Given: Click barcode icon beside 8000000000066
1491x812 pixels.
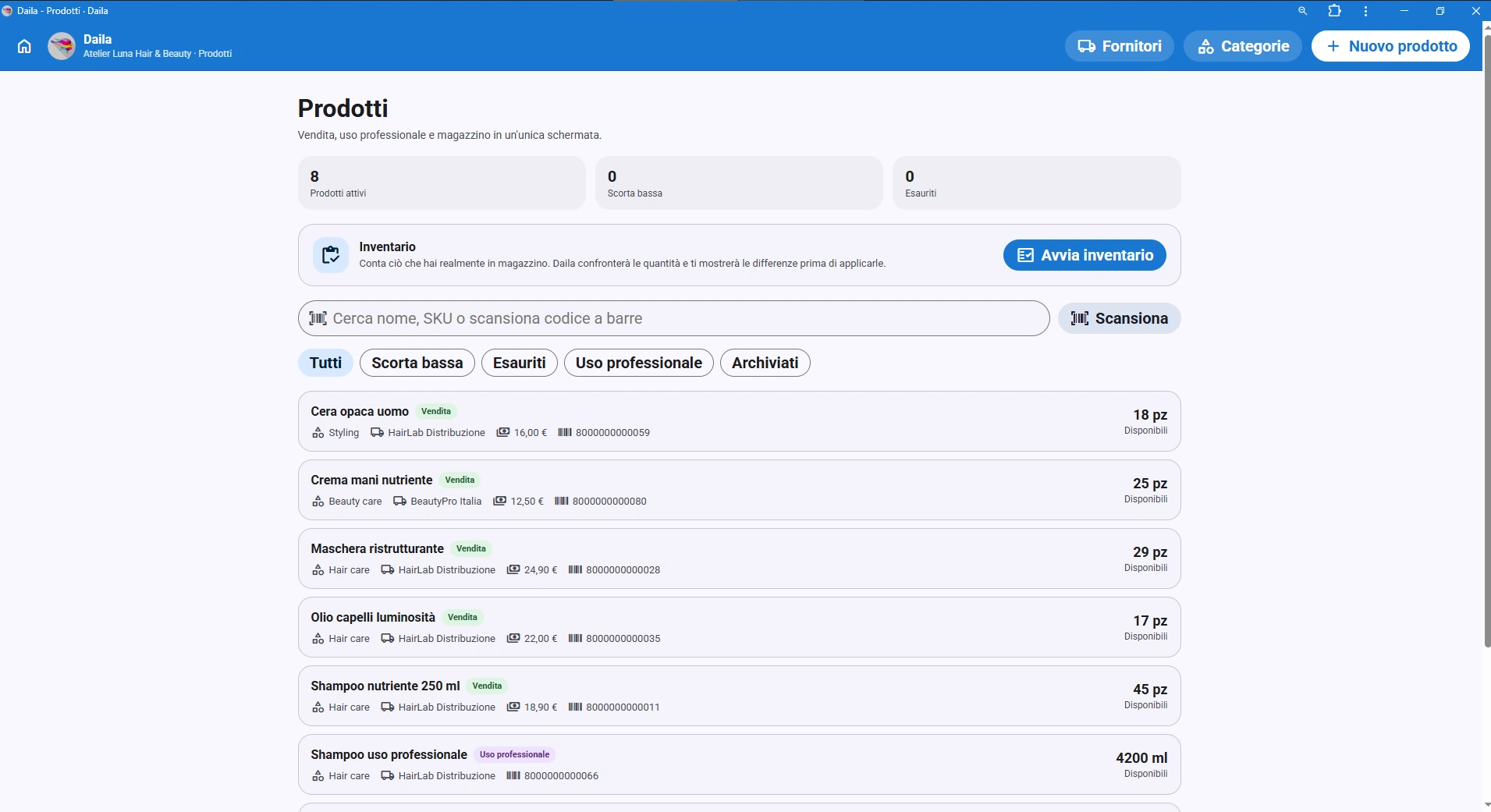Looking at the screenshot, I should [x=513, y=776].
